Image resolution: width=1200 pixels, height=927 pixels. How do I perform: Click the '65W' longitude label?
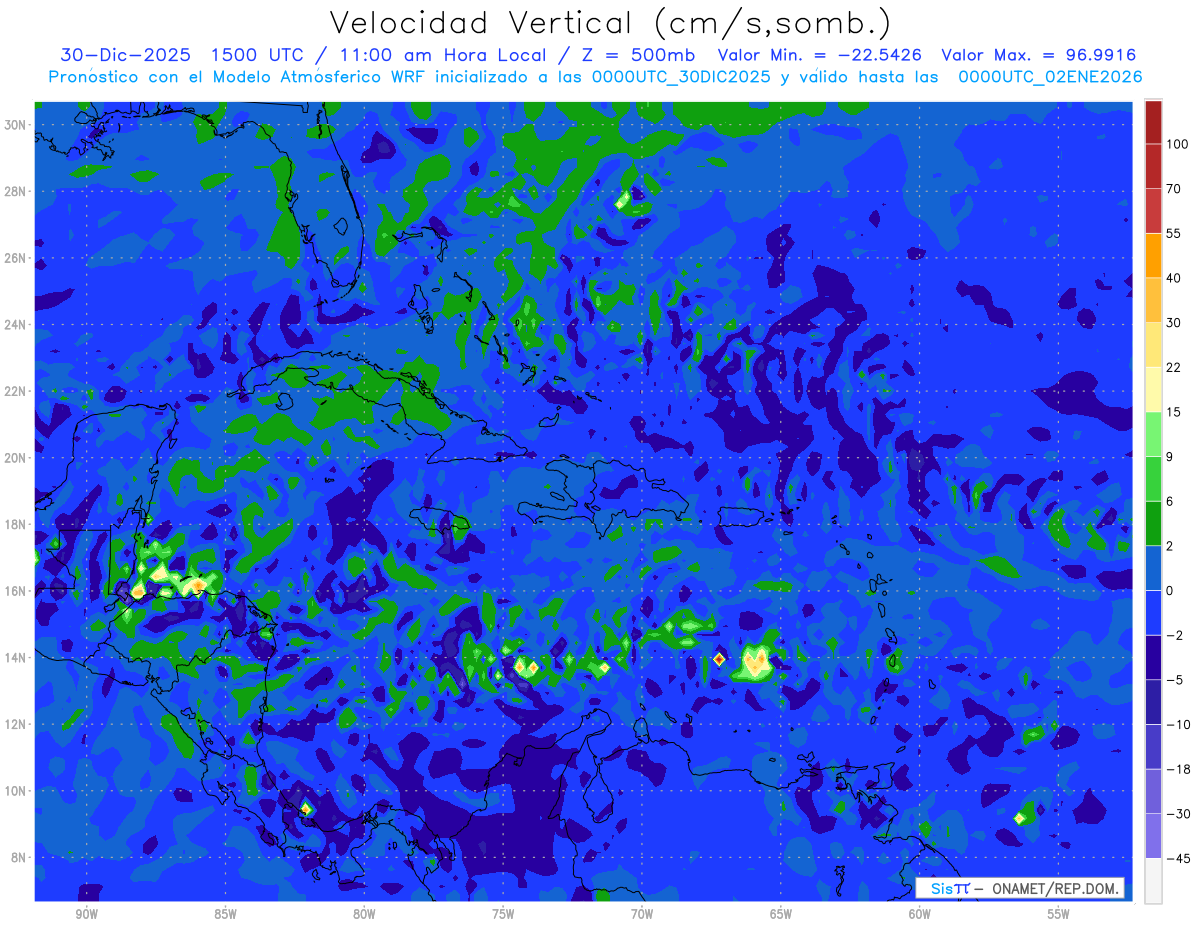[781, 914]
